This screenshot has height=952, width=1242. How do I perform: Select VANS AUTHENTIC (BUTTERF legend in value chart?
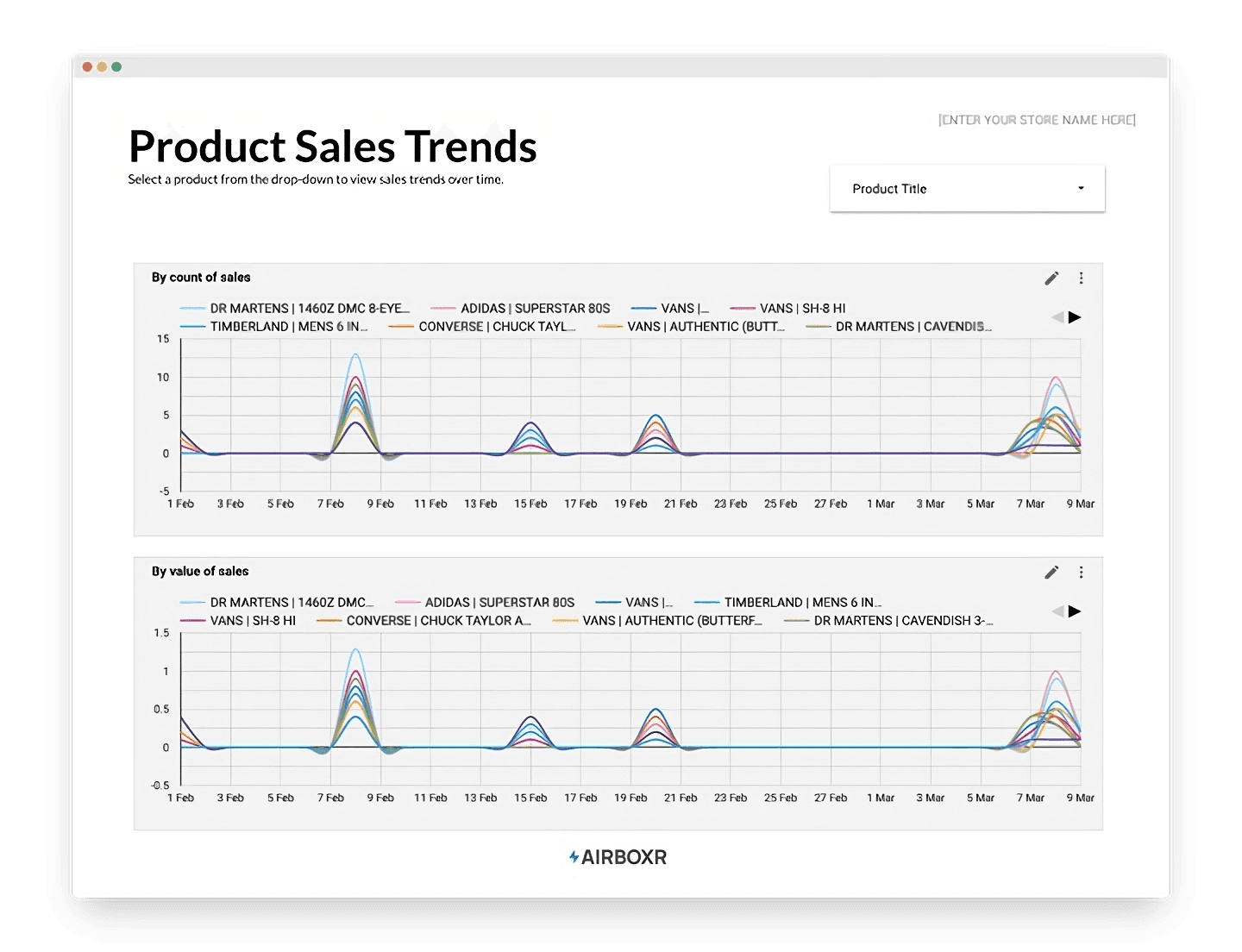click(657, 620)
